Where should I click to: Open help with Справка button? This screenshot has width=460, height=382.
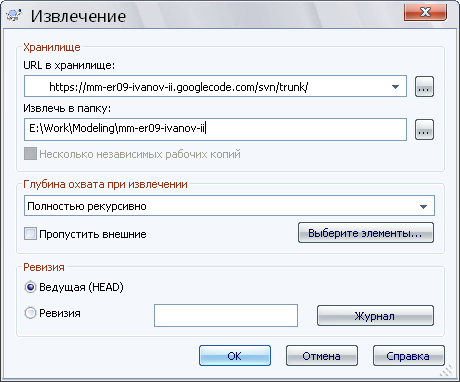(x=409, y=356)
